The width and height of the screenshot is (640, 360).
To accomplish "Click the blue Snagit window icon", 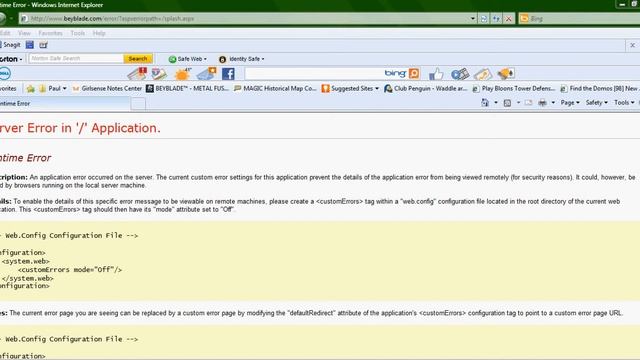I will tap(30, 45).
